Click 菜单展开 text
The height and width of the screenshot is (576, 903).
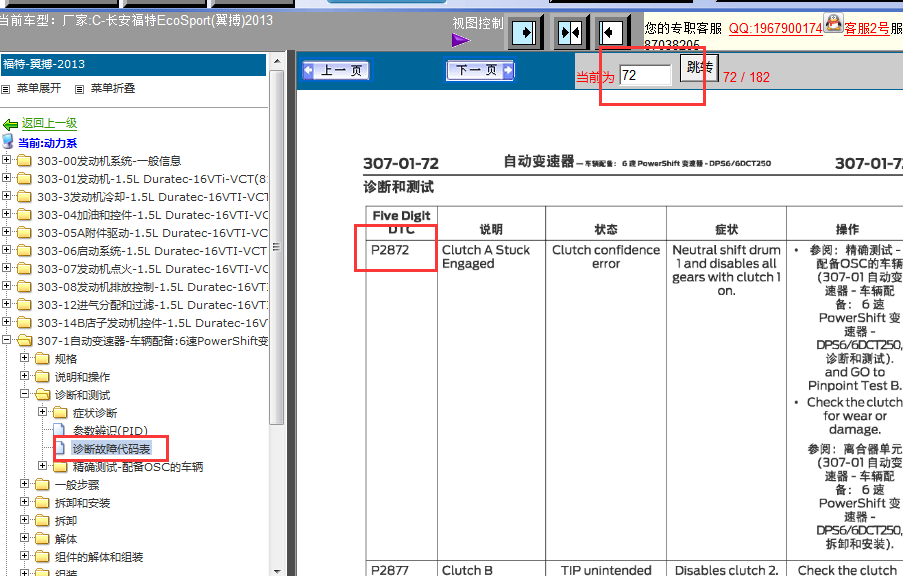point(39,88)
